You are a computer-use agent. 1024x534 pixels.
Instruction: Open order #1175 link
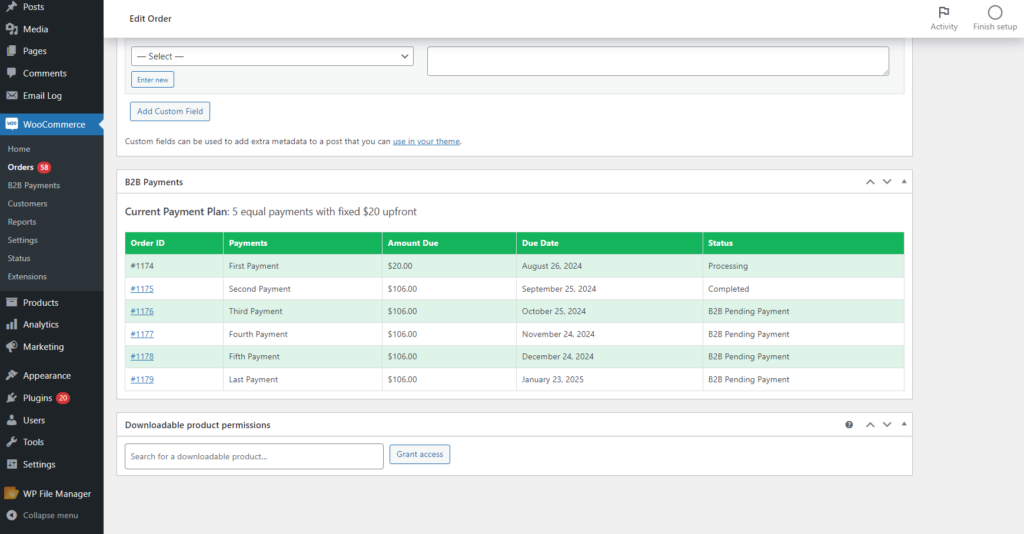(x=142, y=289)
